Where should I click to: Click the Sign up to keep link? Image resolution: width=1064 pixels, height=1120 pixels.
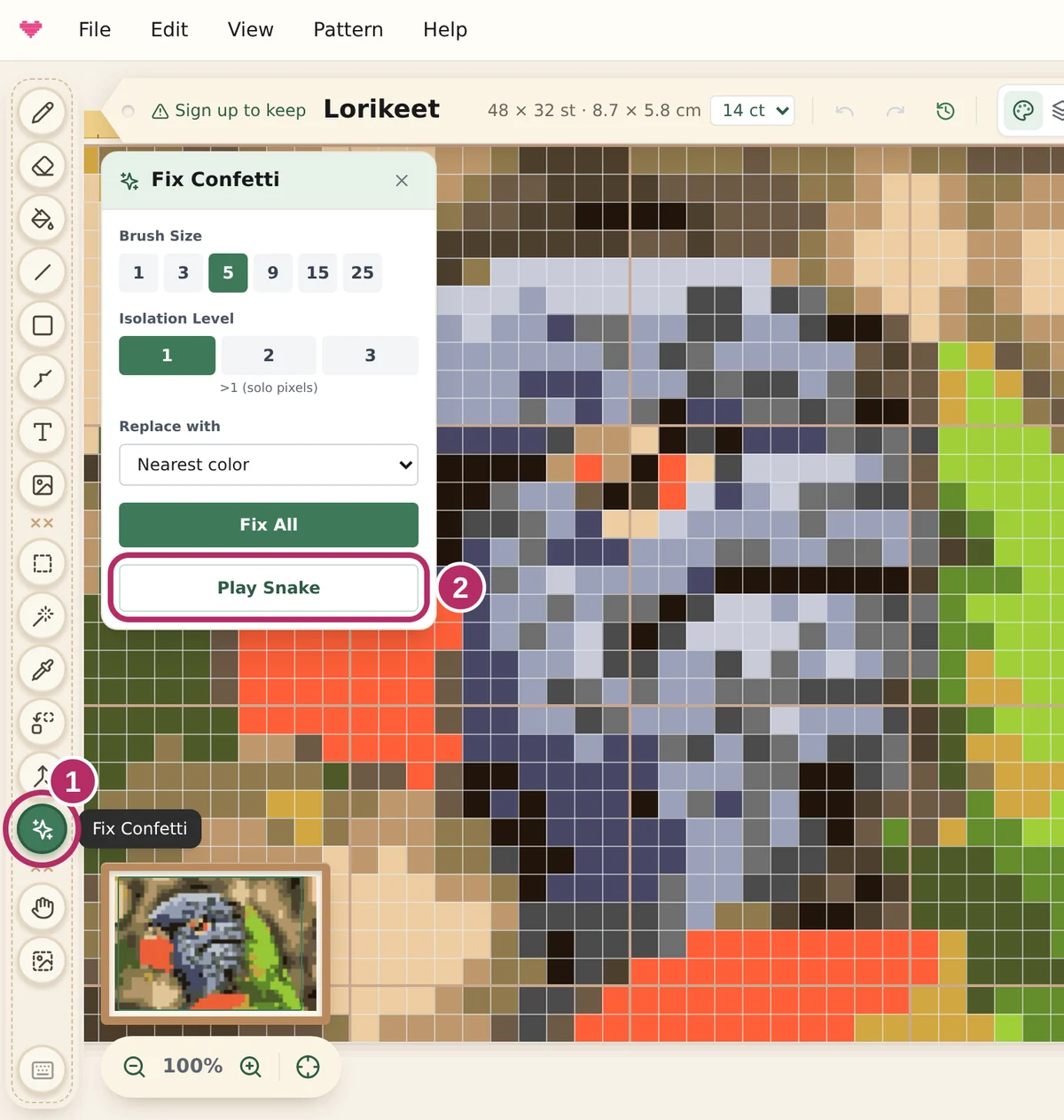(230, 111)
